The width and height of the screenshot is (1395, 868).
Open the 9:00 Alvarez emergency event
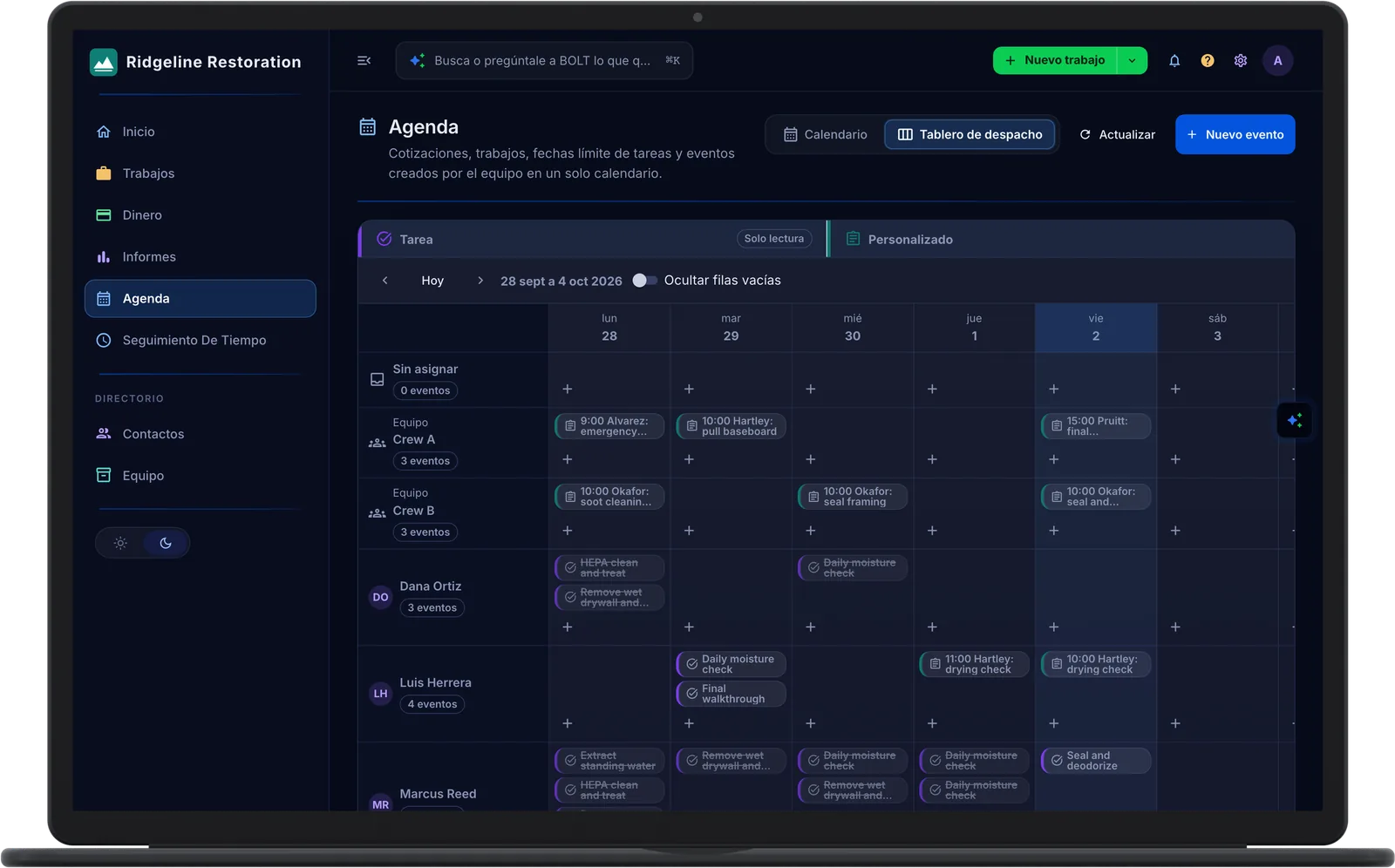(609, 426)
